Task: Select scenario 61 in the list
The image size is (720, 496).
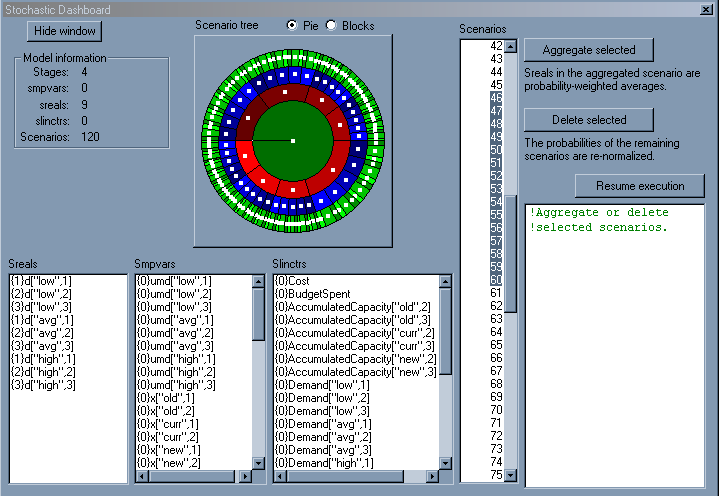Action: [x=496, y=293]
